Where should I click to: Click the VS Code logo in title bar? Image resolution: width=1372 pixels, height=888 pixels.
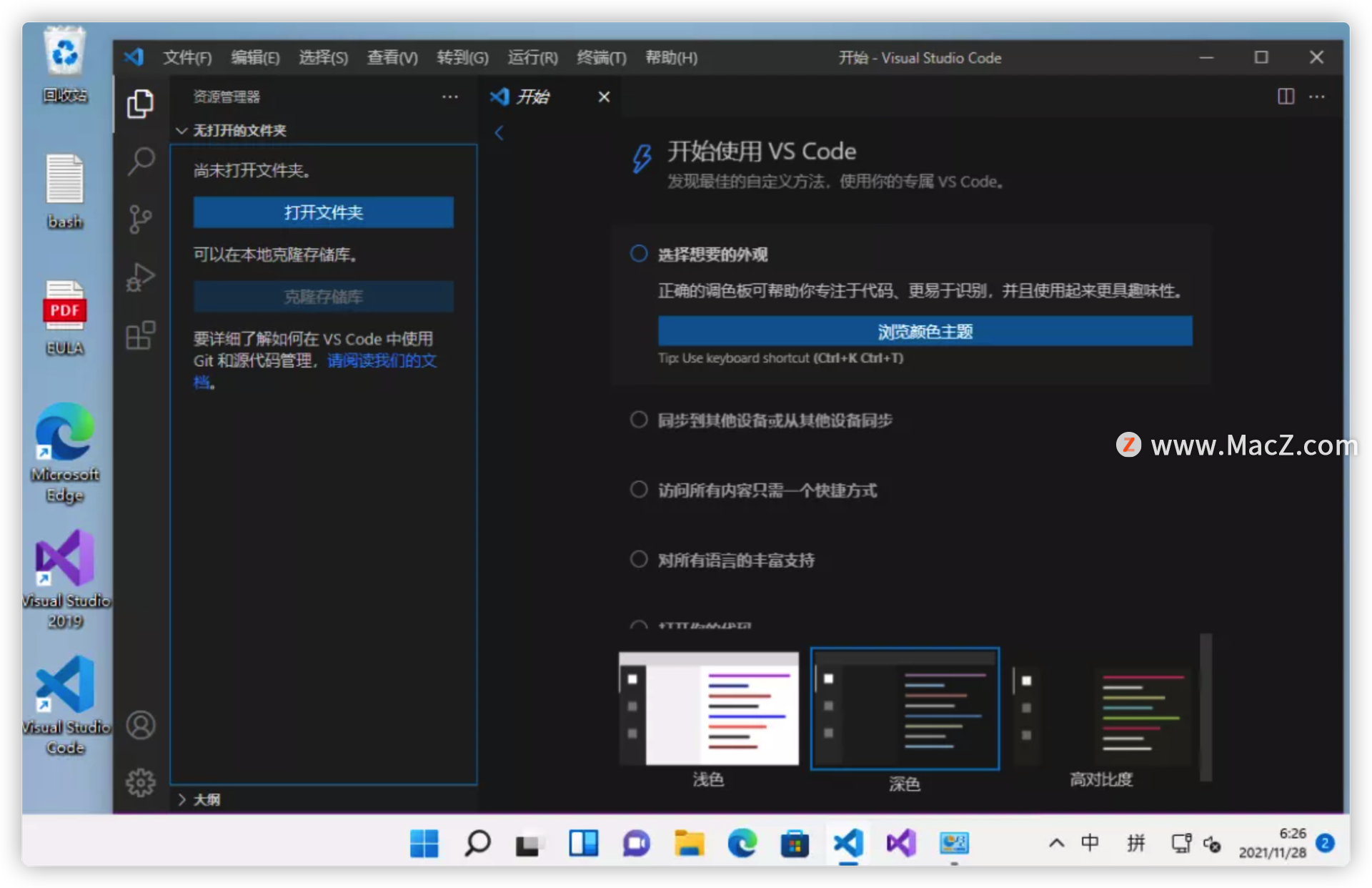tap(134, 57)
